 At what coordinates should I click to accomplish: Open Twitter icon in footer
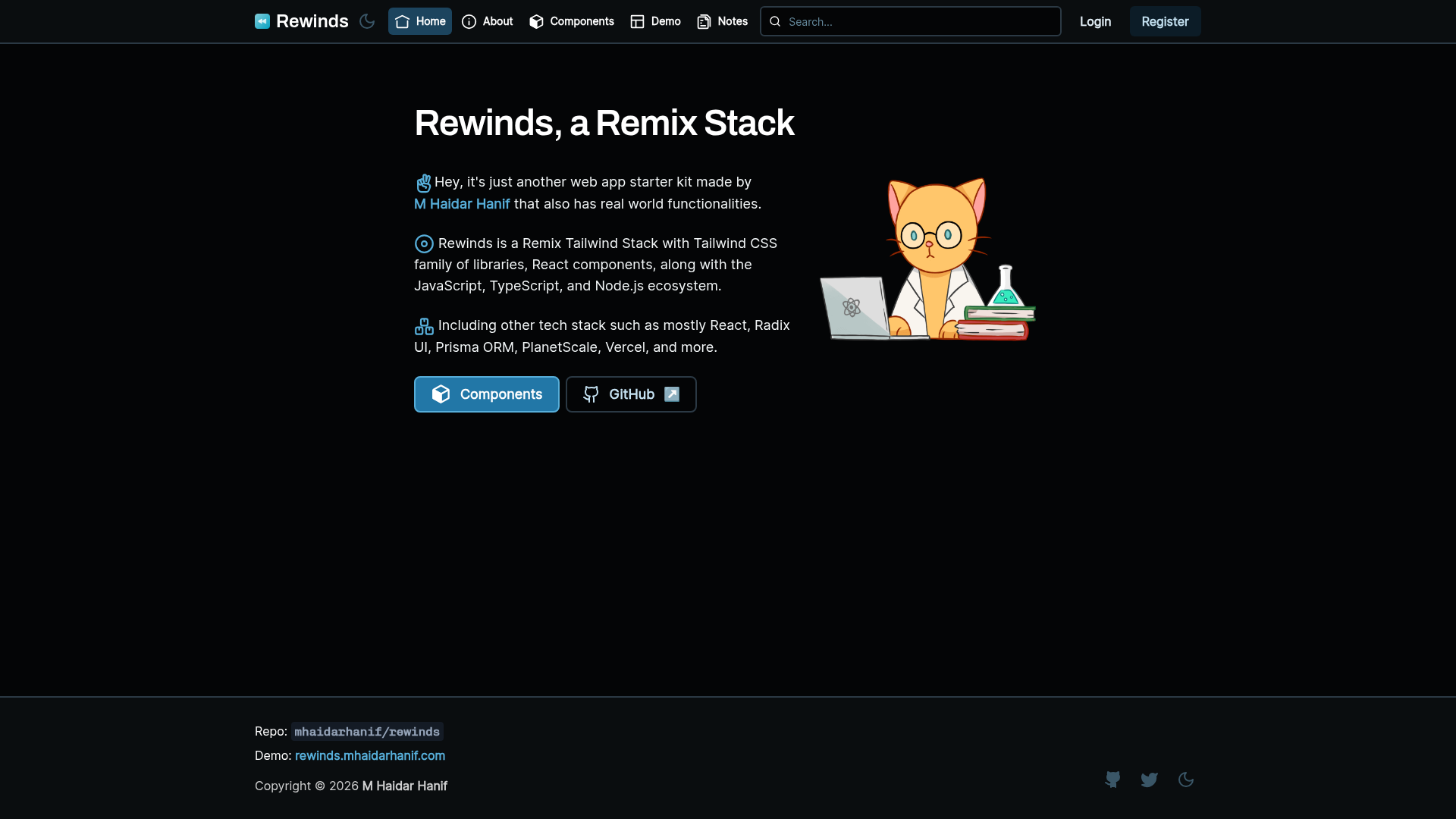[x=1149, y=780]
